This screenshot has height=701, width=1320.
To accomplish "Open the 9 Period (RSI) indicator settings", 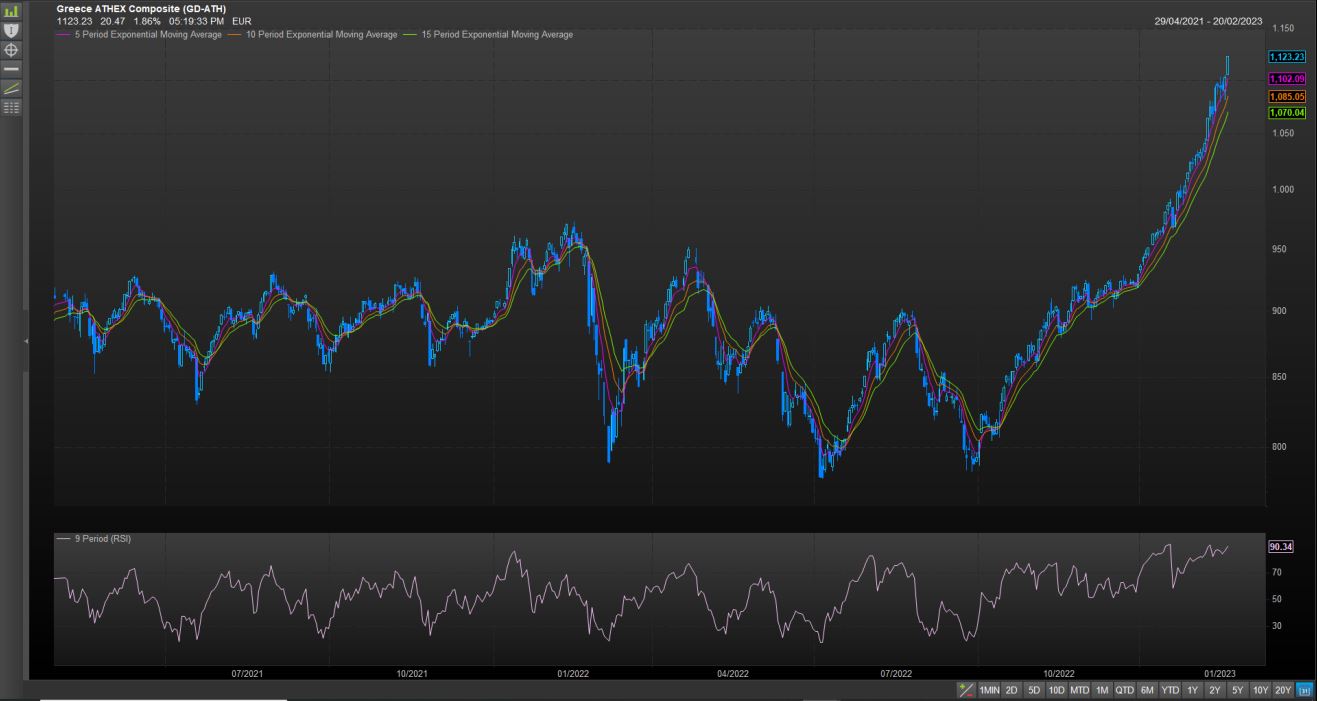I will tap(100, 539).
